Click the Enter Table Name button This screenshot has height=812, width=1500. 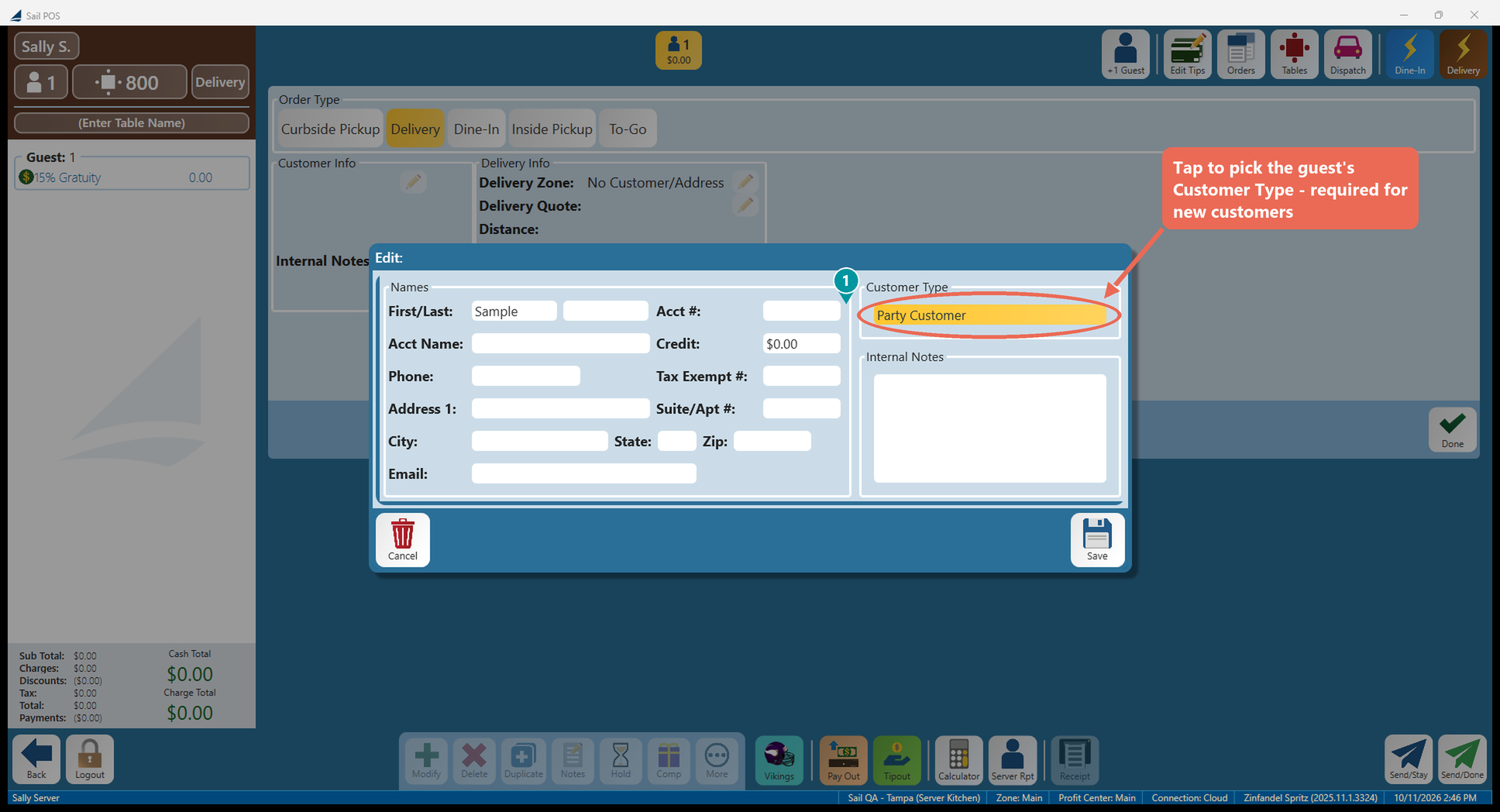132,122
